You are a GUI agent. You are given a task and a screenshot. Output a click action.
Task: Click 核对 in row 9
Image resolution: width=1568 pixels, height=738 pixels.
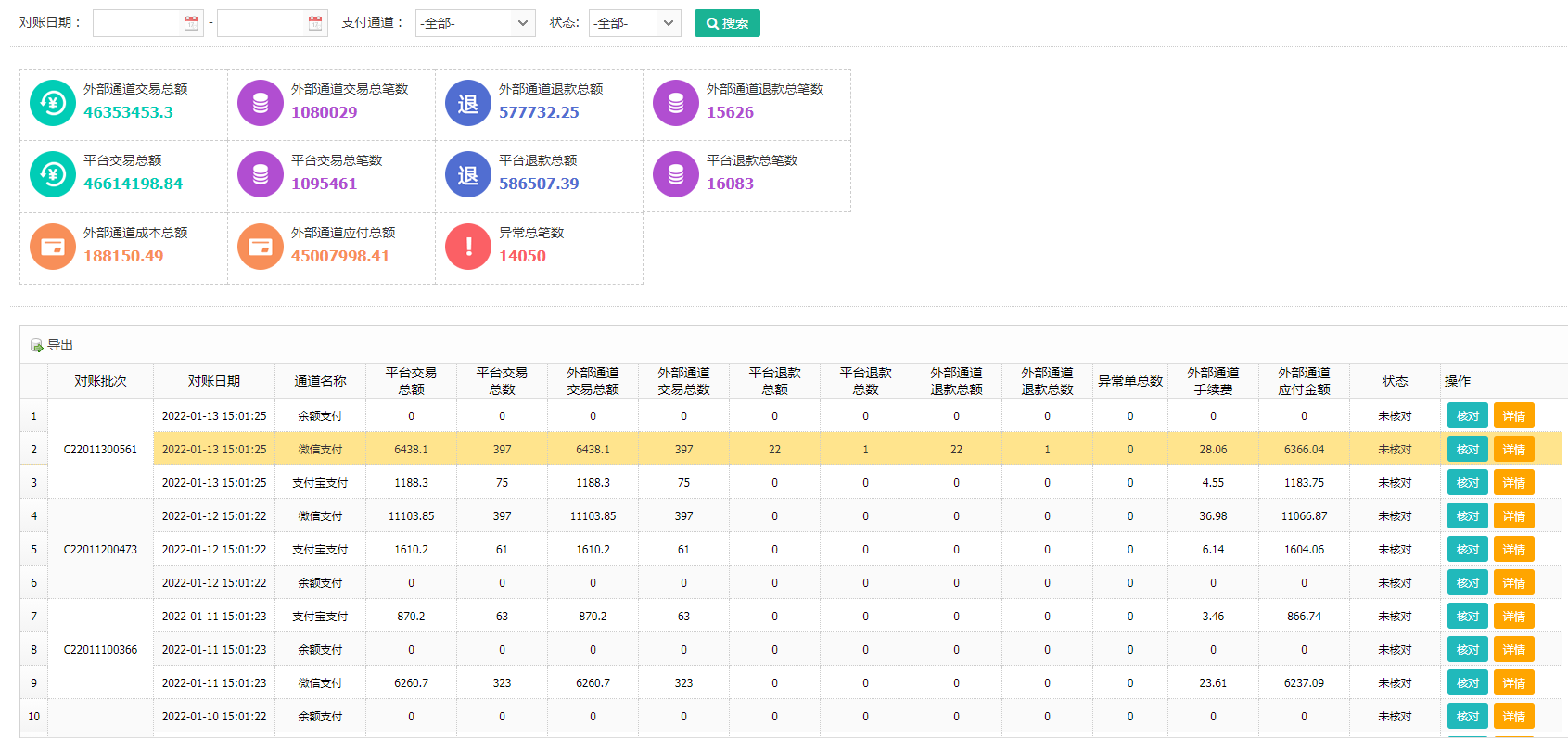click(x=1468, y=682)
